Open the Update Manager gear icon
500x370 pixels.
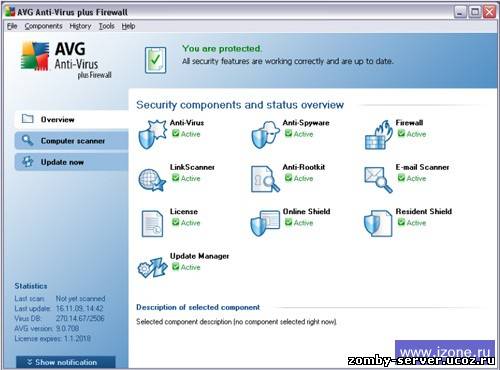coord(152,268)
